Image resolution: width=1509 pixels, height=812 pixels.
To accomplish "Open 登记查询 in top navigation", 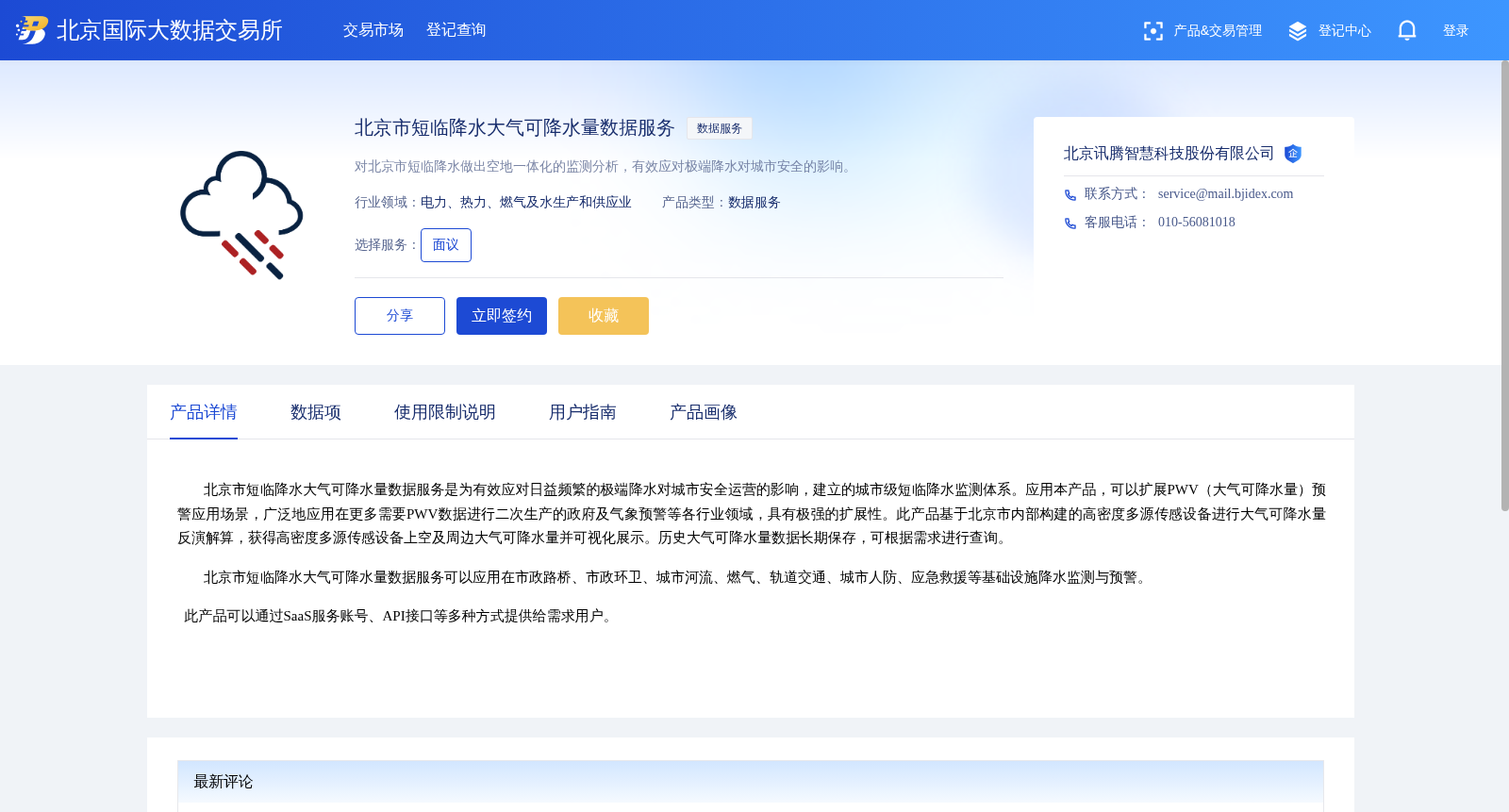I will 456,30.
